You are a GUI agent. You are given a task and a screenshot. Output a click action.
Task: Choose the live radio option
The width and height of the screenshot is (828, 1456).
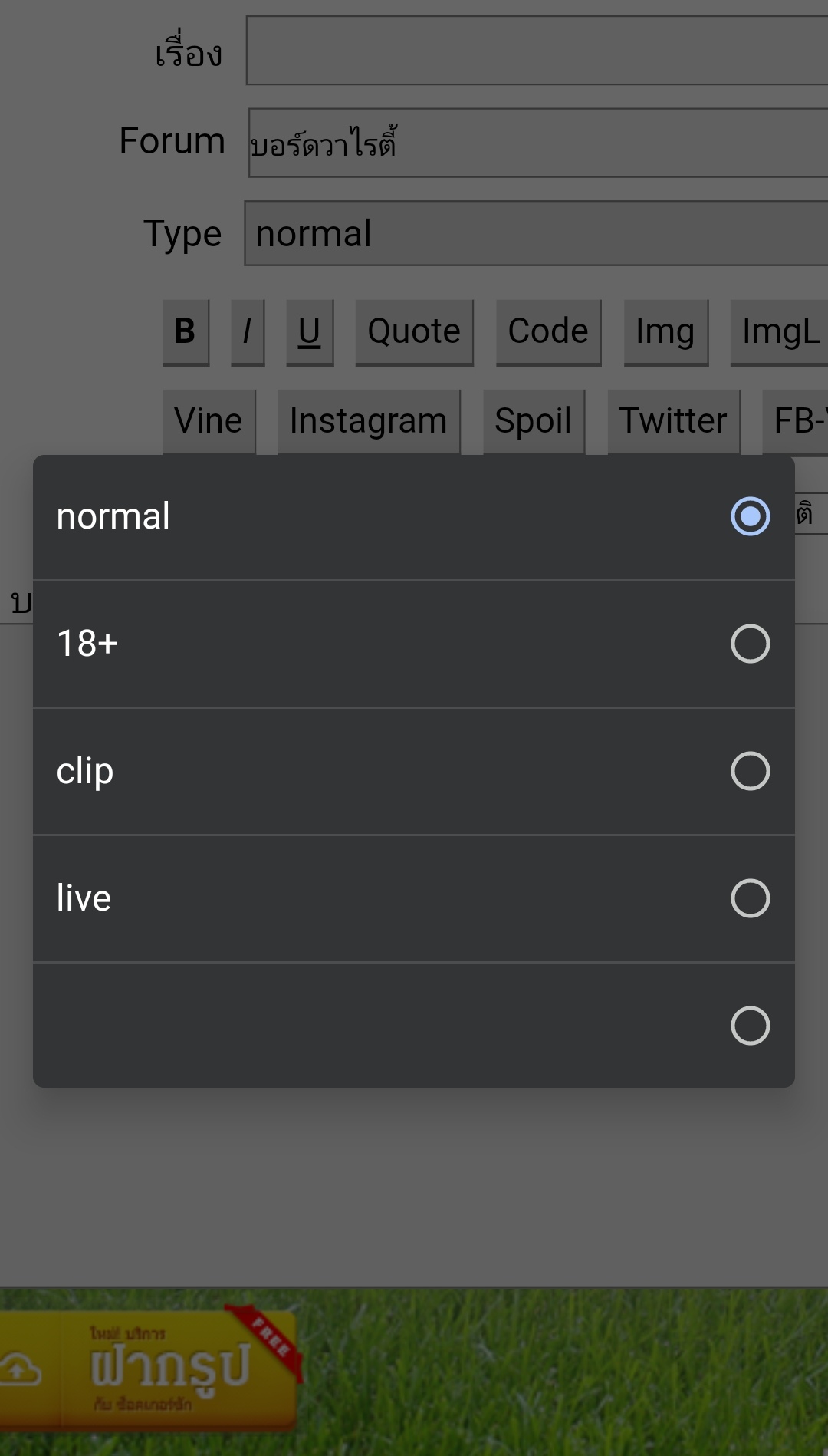(414, 898)
